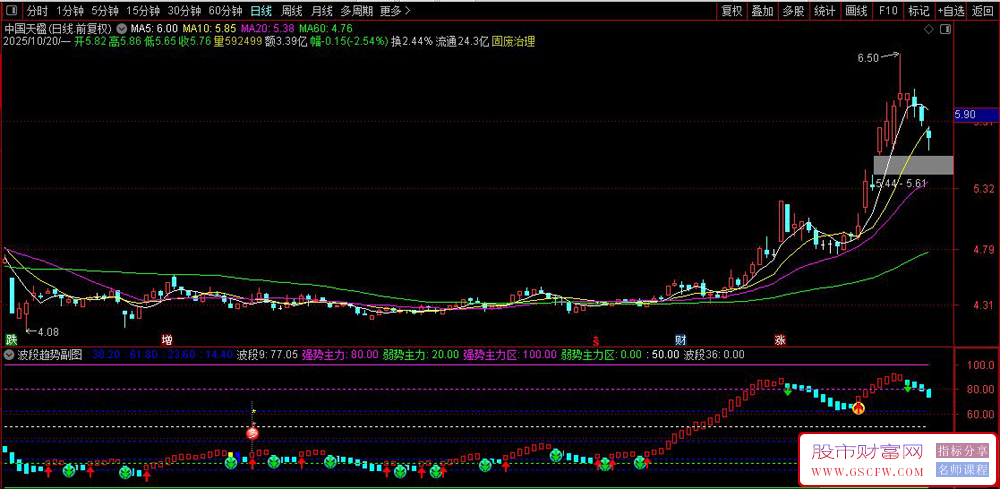The height and width of the screenshot is (489, 1000).
Task: Activate the 画线 drawing tool
Action: point(856,11)
